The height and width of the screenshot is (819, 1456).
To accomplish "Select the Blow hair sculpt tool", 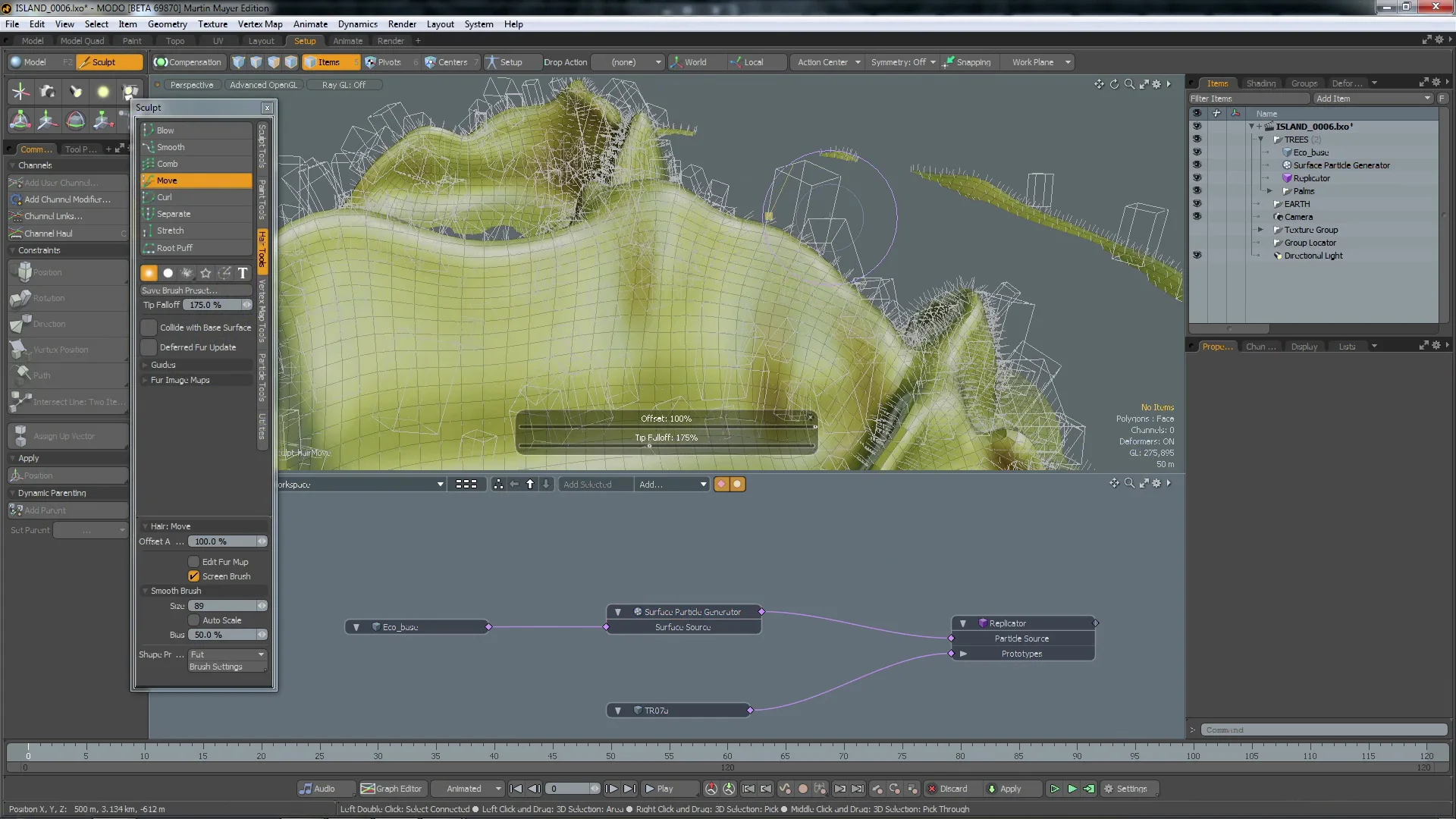I will pos(196,130).
